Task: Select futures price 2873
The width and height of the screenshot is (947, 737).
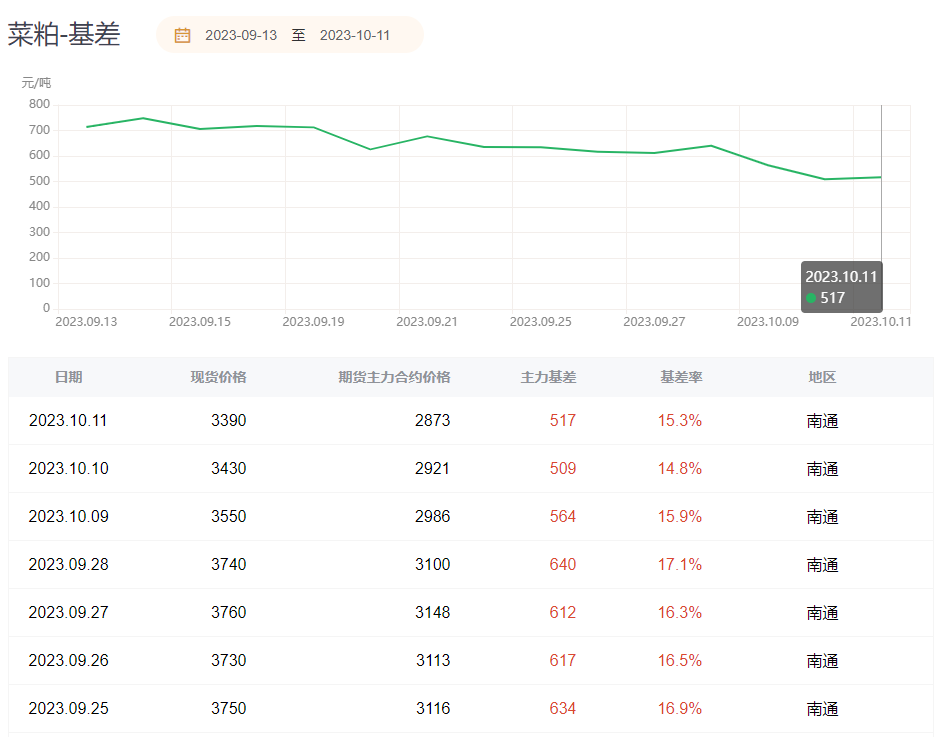Action: click(432, 420)
